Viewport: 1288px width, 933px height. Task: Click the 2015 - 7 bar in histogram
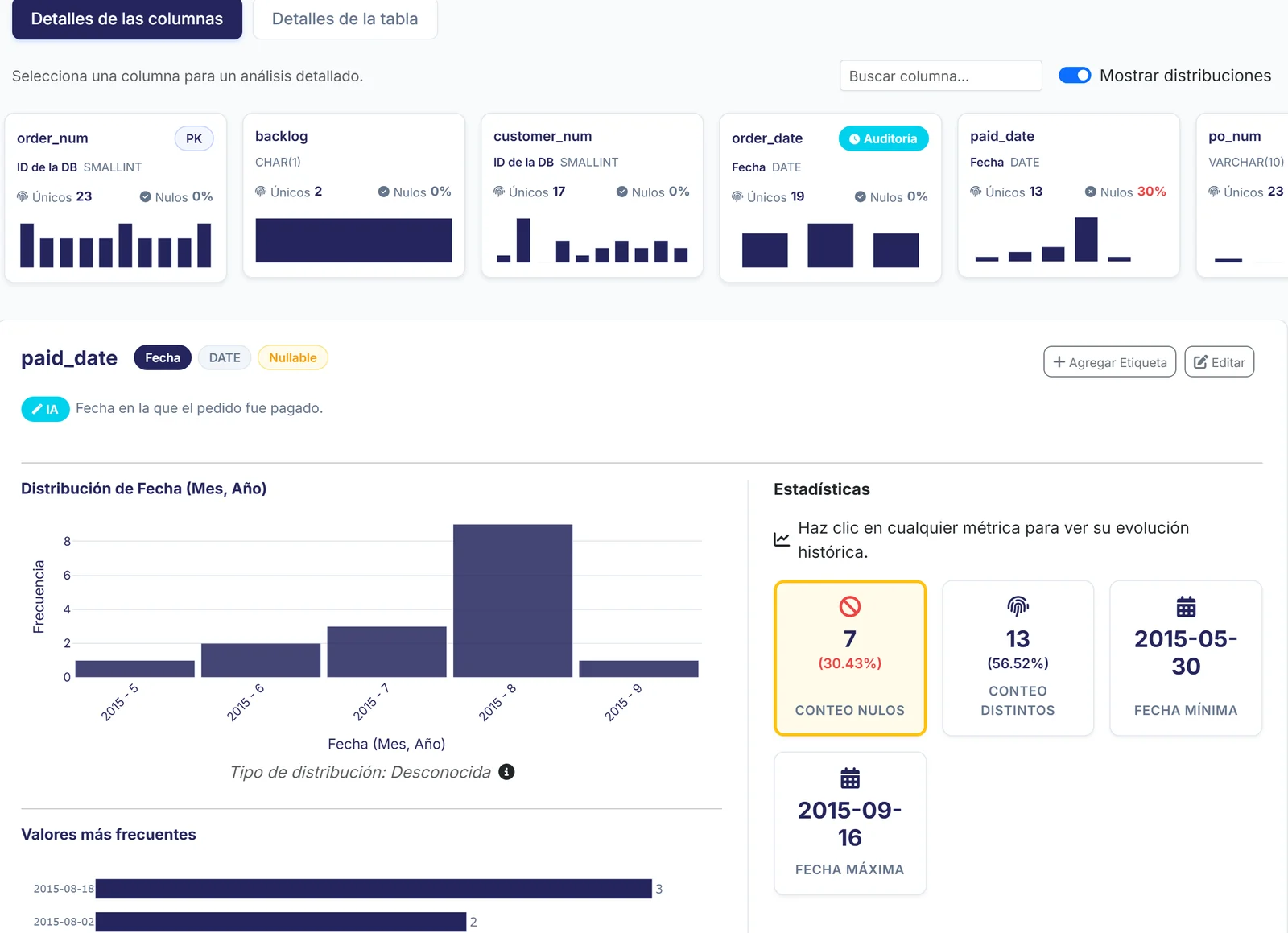[386, 651]
